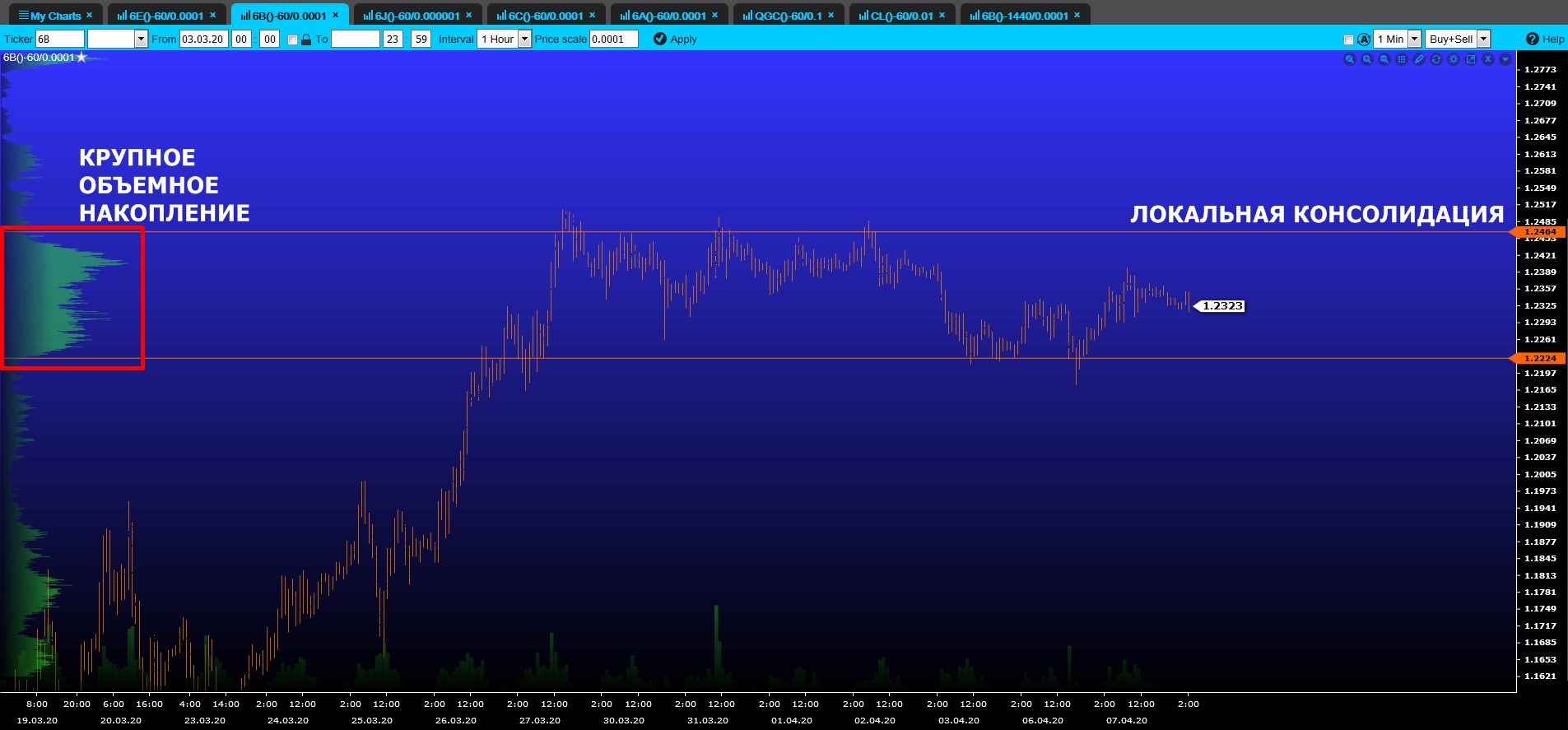The height and width of the screenshot is (730, 1568).
Task: Switch to the 6E()-60/0.0001 tab
Action: click(167, 15)
